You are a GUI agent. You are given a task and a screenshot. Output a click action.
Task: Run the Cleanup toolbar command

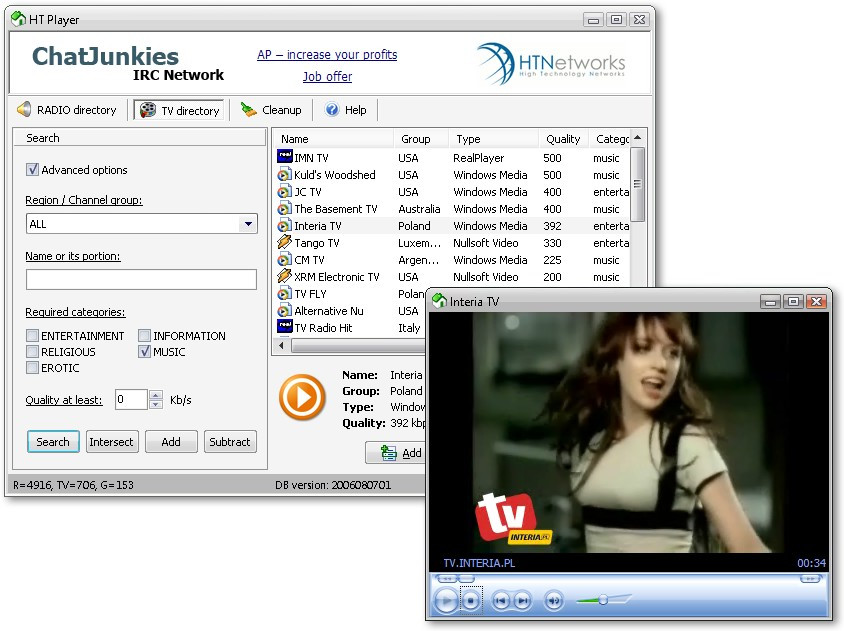point(271,110)
